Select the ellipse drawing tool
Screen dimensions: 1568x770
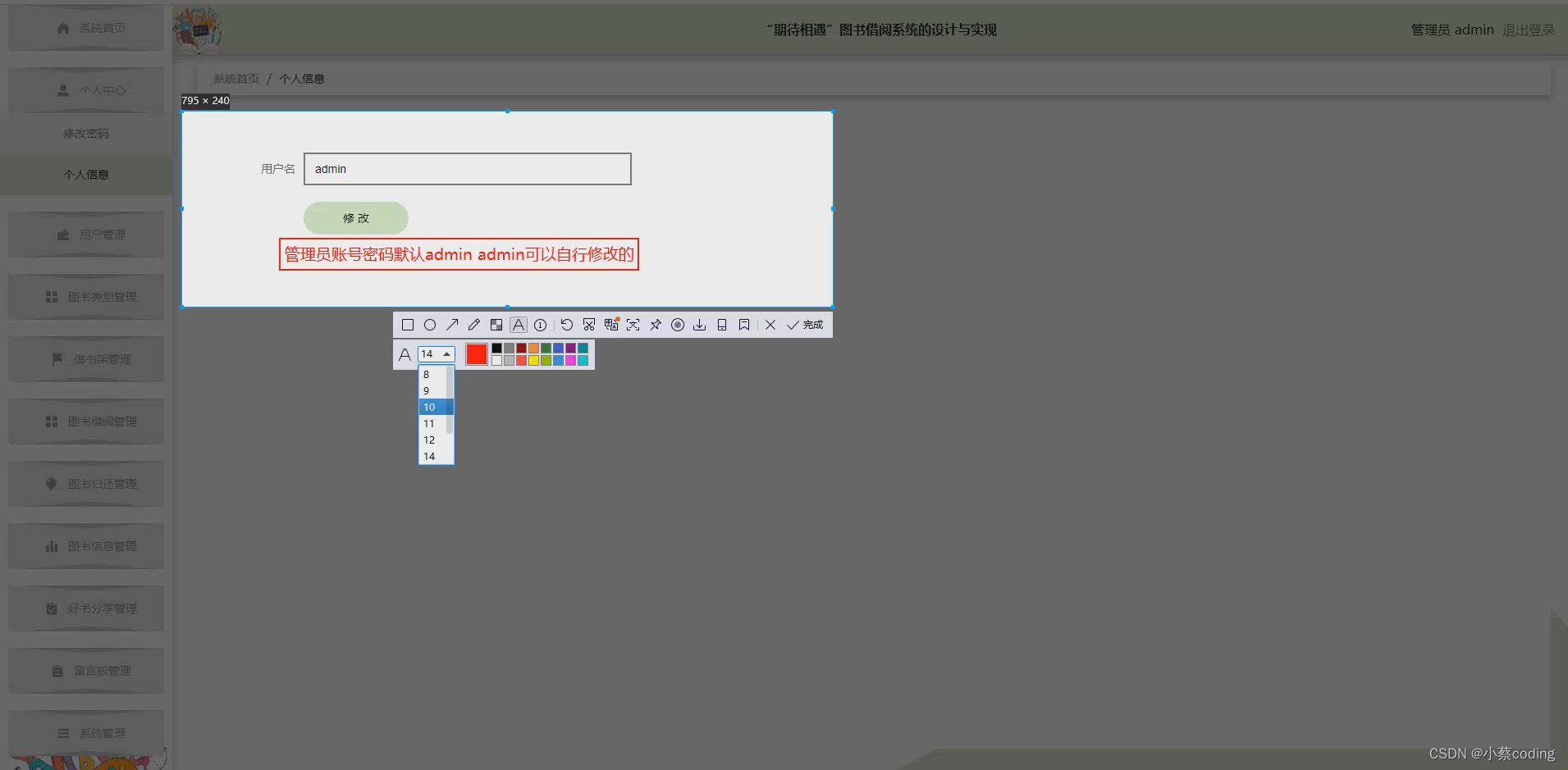[x=430, y=325]
